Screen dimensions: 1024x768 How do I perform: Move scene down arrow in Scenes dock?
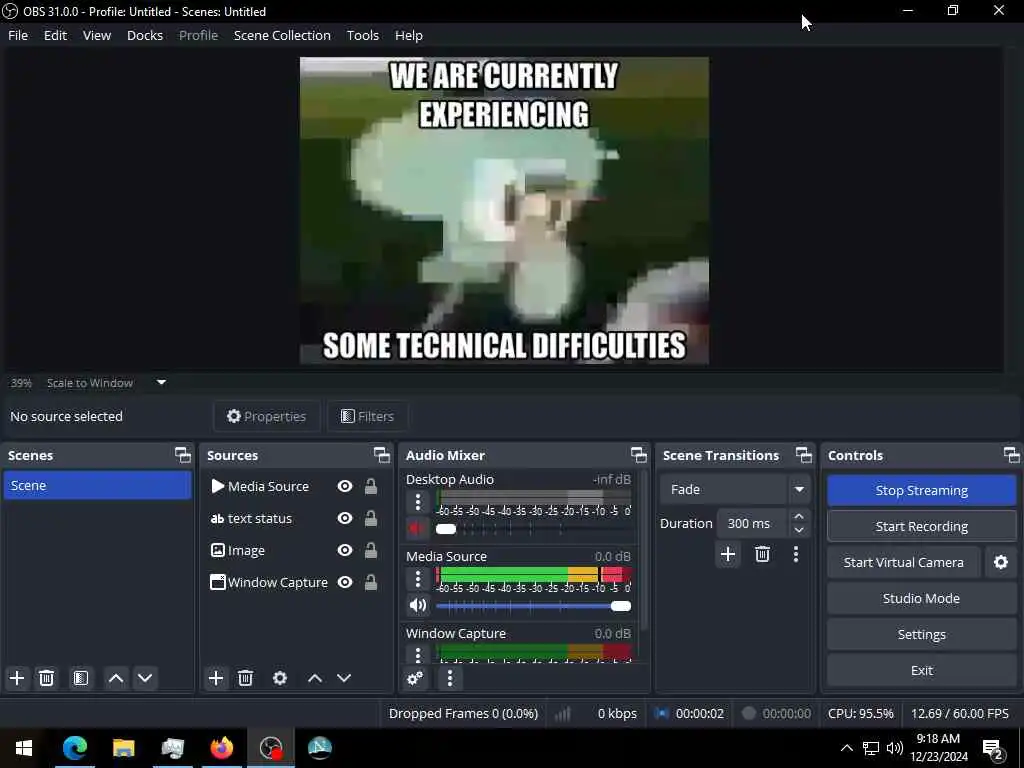(x=145, y=678)
